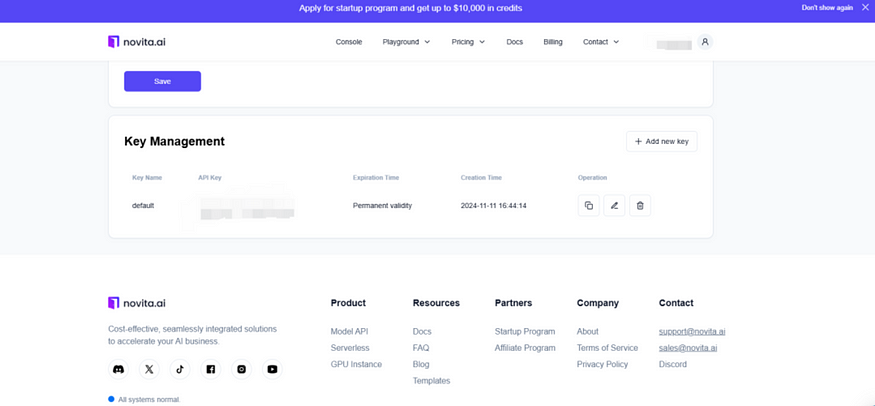Viewport: 875px width, 406px height.
Task: Click the Key Management heading
Action: (x=174, y=142)
